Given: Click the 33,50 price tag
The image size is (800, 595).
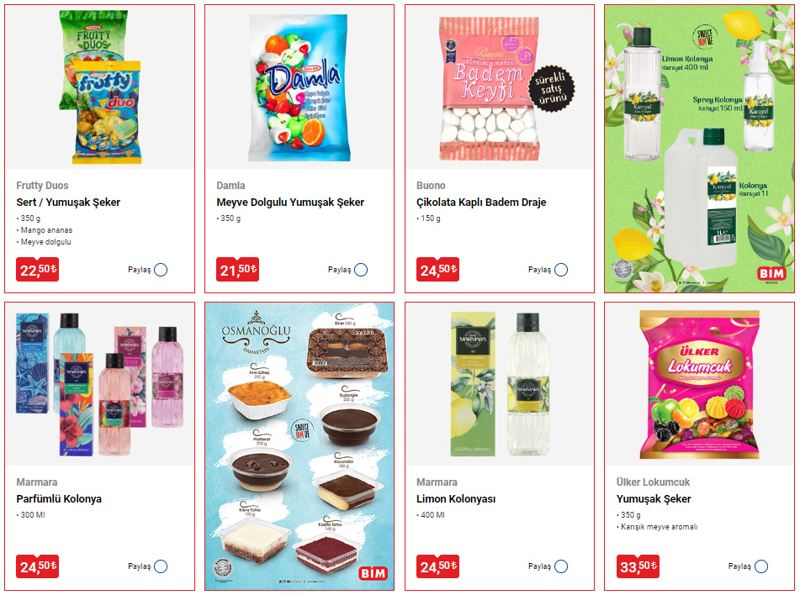Looking at the screenshot, I should point(637,566).
